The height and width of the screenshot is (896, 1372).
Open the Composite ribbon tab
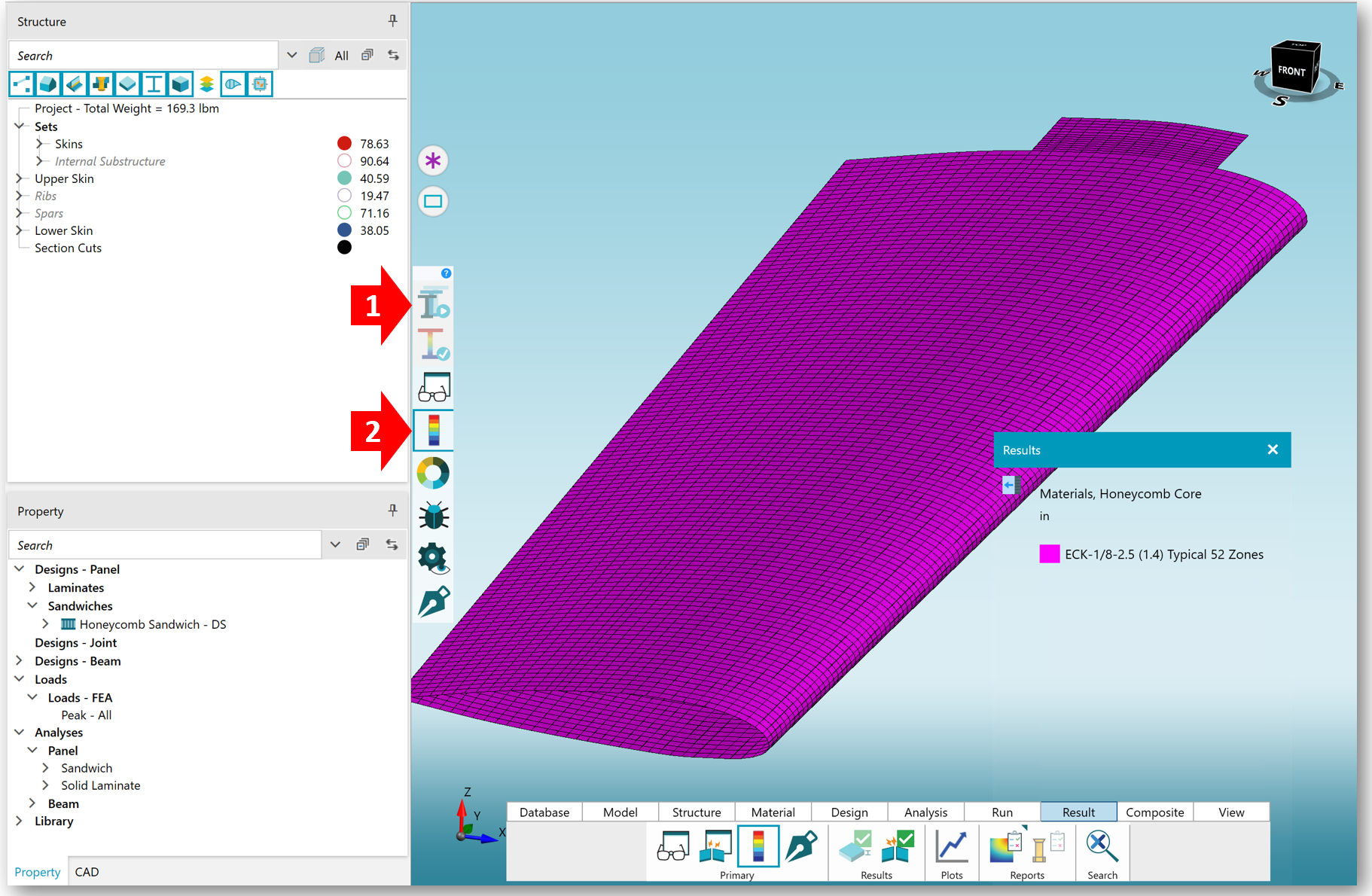tap(1155, 812)
